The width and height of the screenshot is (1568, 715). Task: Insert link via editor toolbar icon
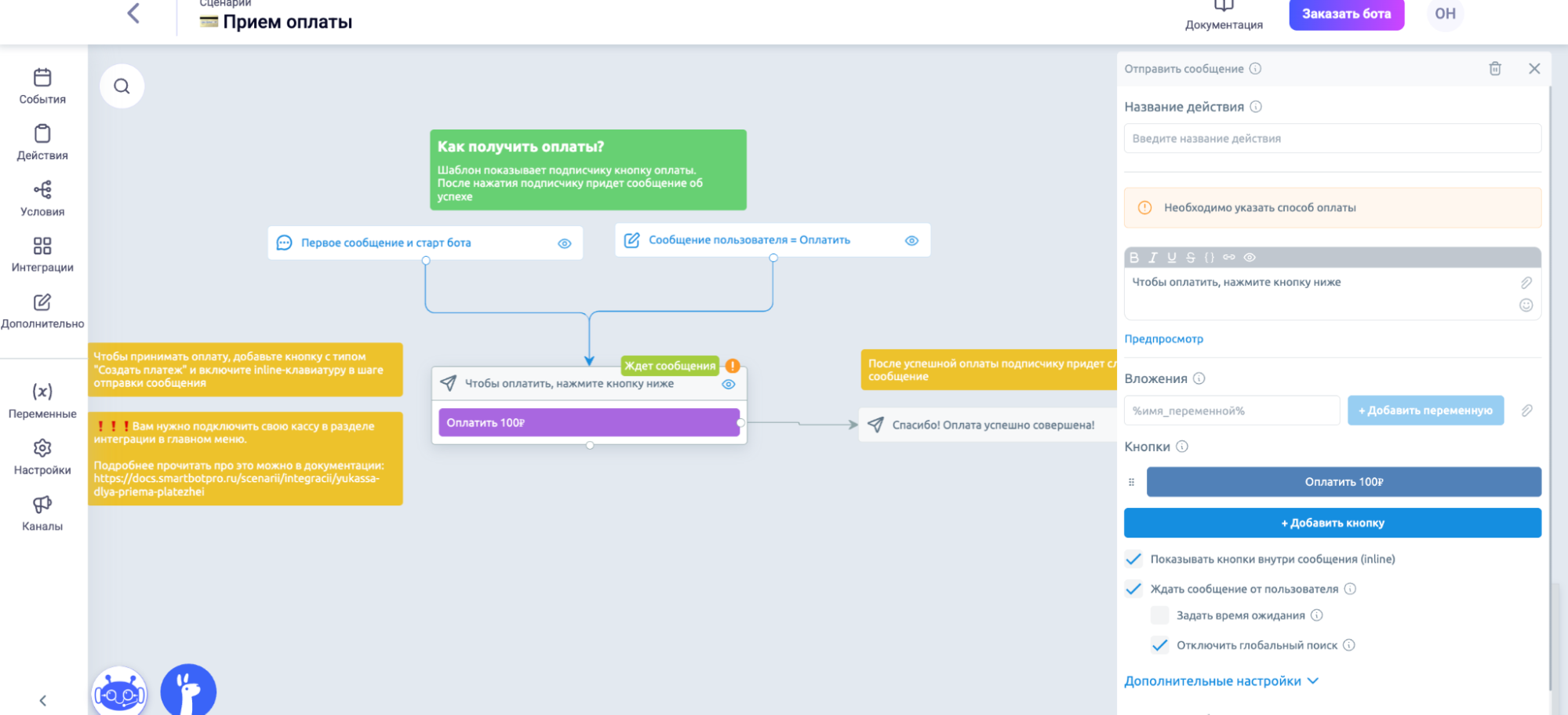click(1229, 257)
